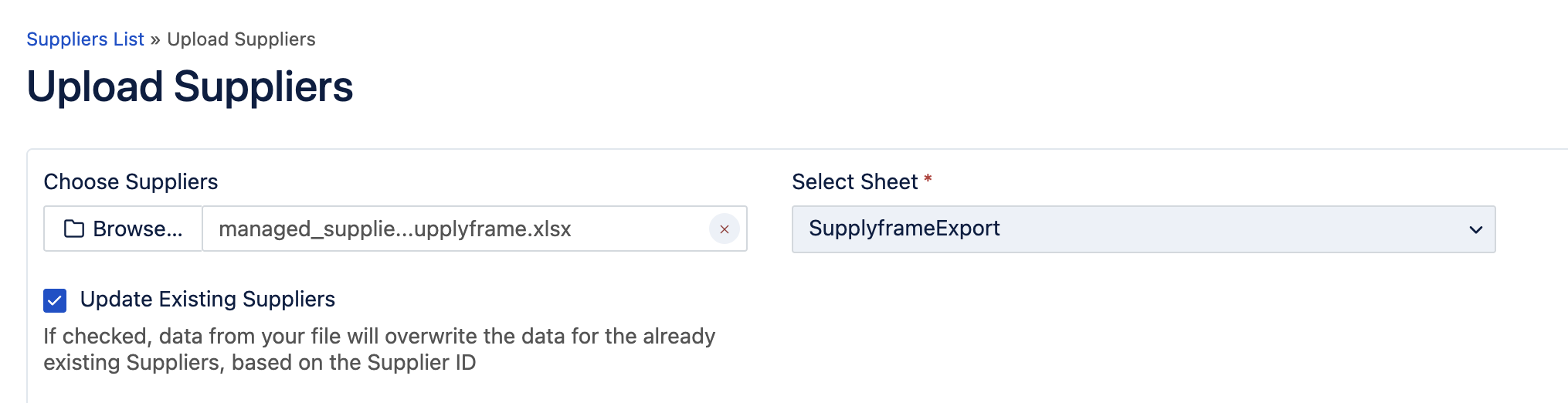Uncheck the Update Existing Suppliers checkbox
The image size is (1568, 403).
click(55, 300)
